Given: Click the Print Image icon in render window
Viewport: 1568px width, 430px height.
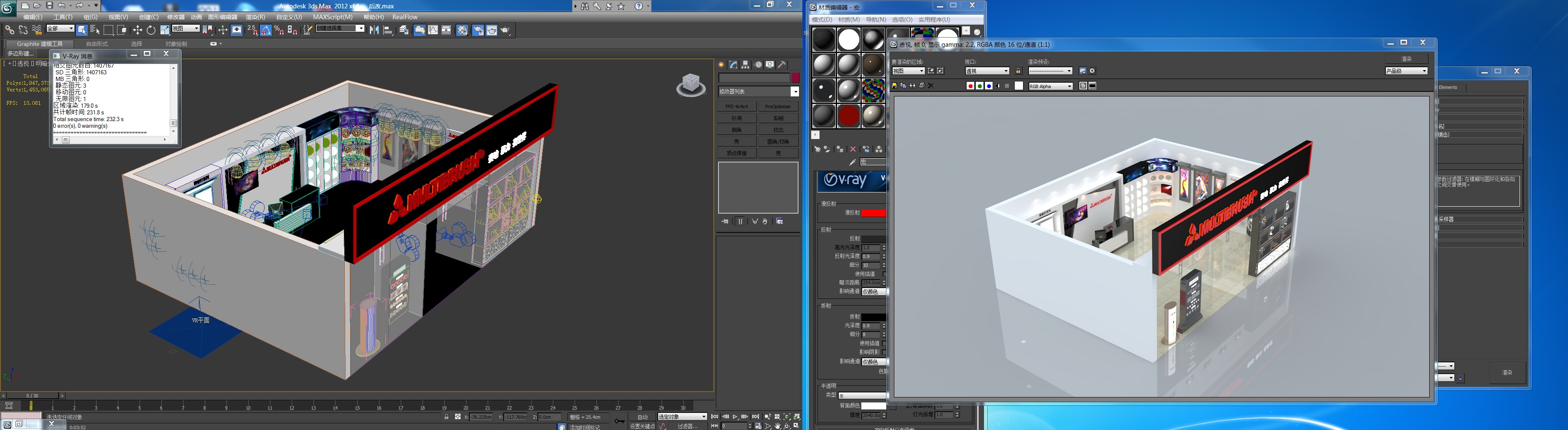Looking at the screenshot, I should click(921, 86).
